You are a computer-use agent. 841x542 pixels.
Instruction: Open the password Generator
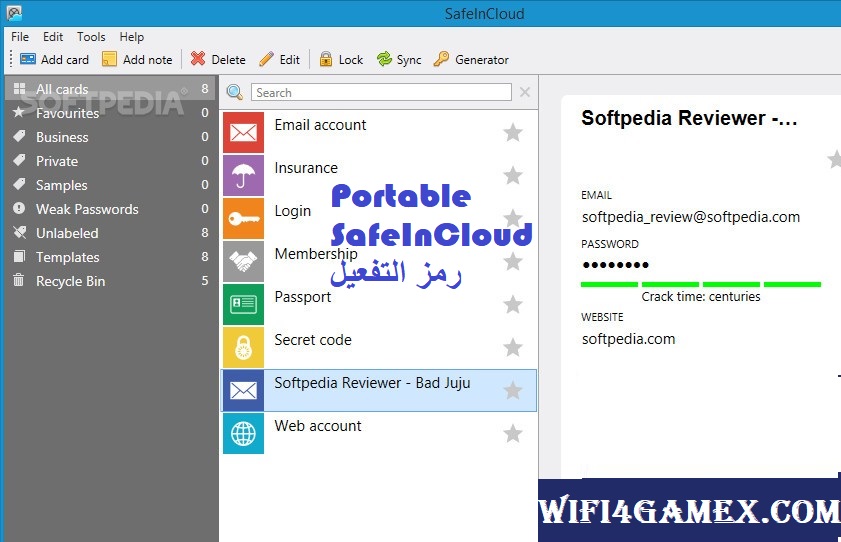tap(471, 60)
